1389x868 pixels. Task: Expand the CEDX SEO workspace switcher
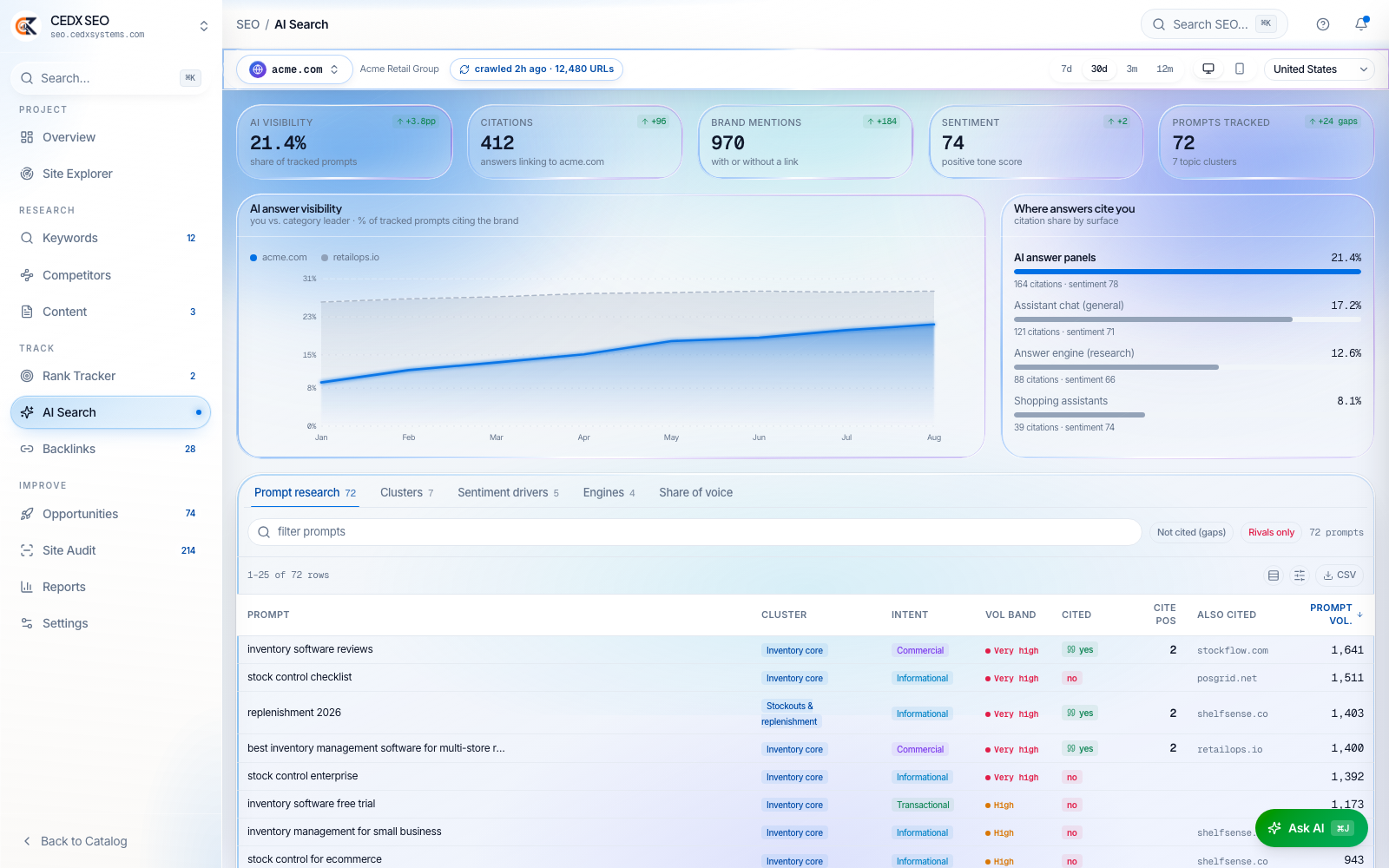click(x=204, y=26)
